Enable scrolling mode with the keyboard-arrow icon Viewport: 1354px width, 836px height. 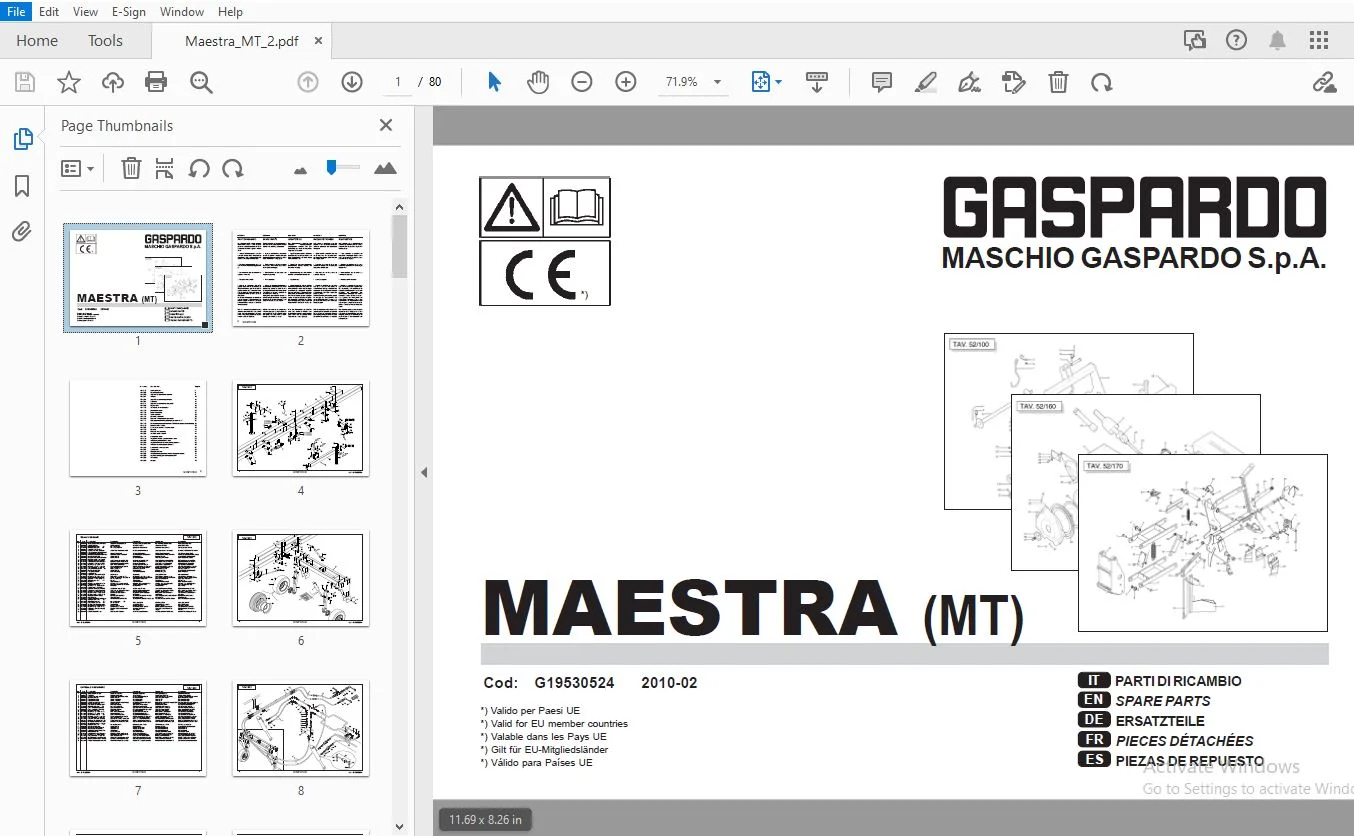coord(817,82)
